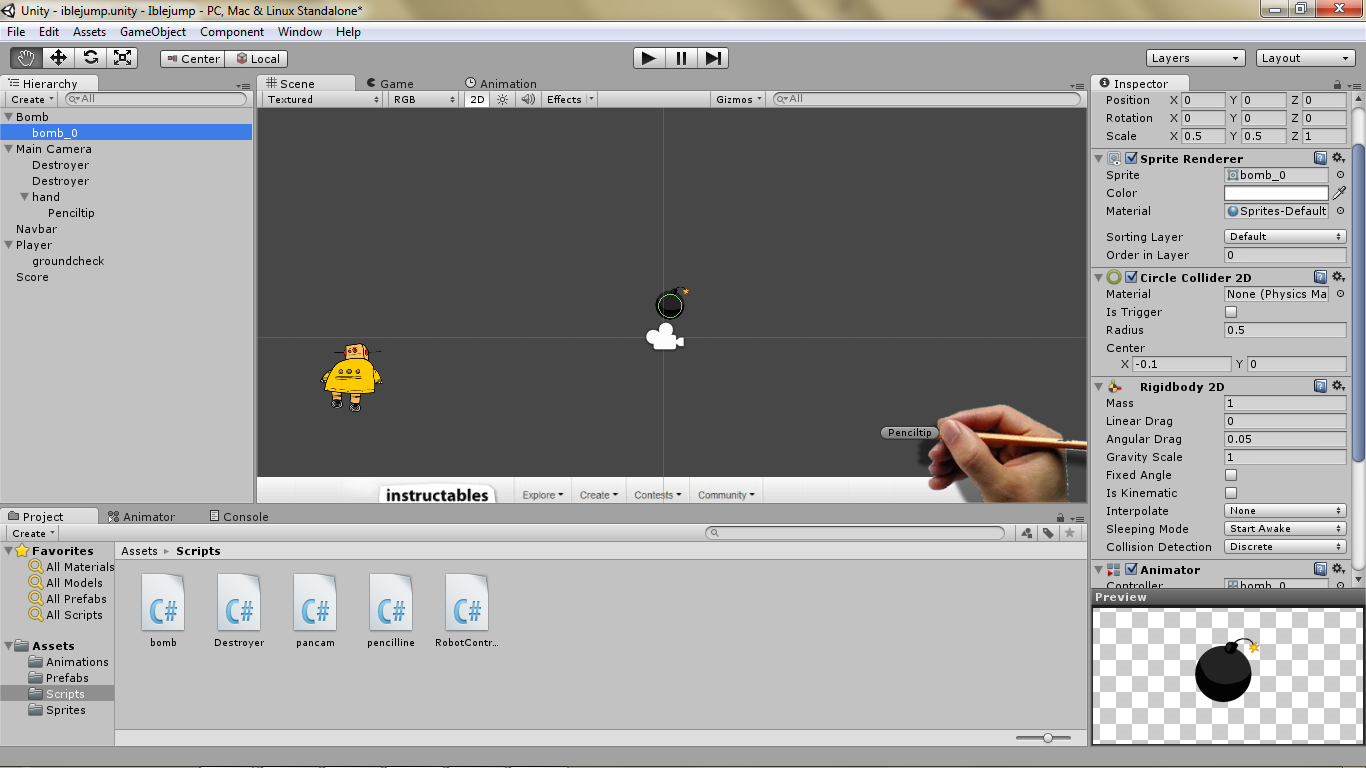The image size is (1366, 768).
Task: Open the Layers dropdown
Action: click(1196, 58)
